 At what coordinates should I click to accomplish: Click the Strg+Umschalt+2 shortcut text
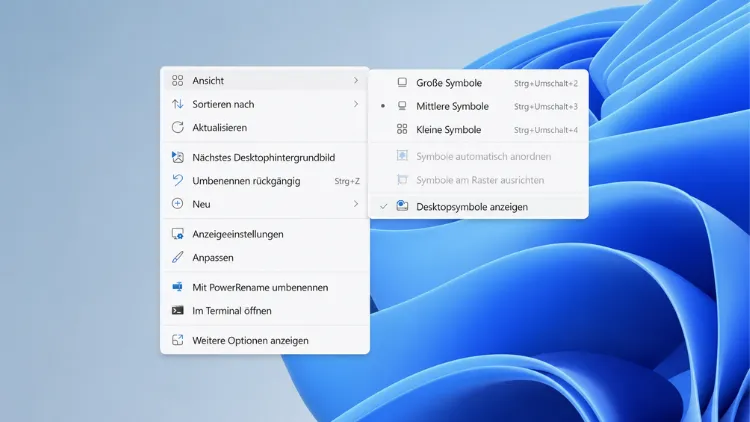546,83
